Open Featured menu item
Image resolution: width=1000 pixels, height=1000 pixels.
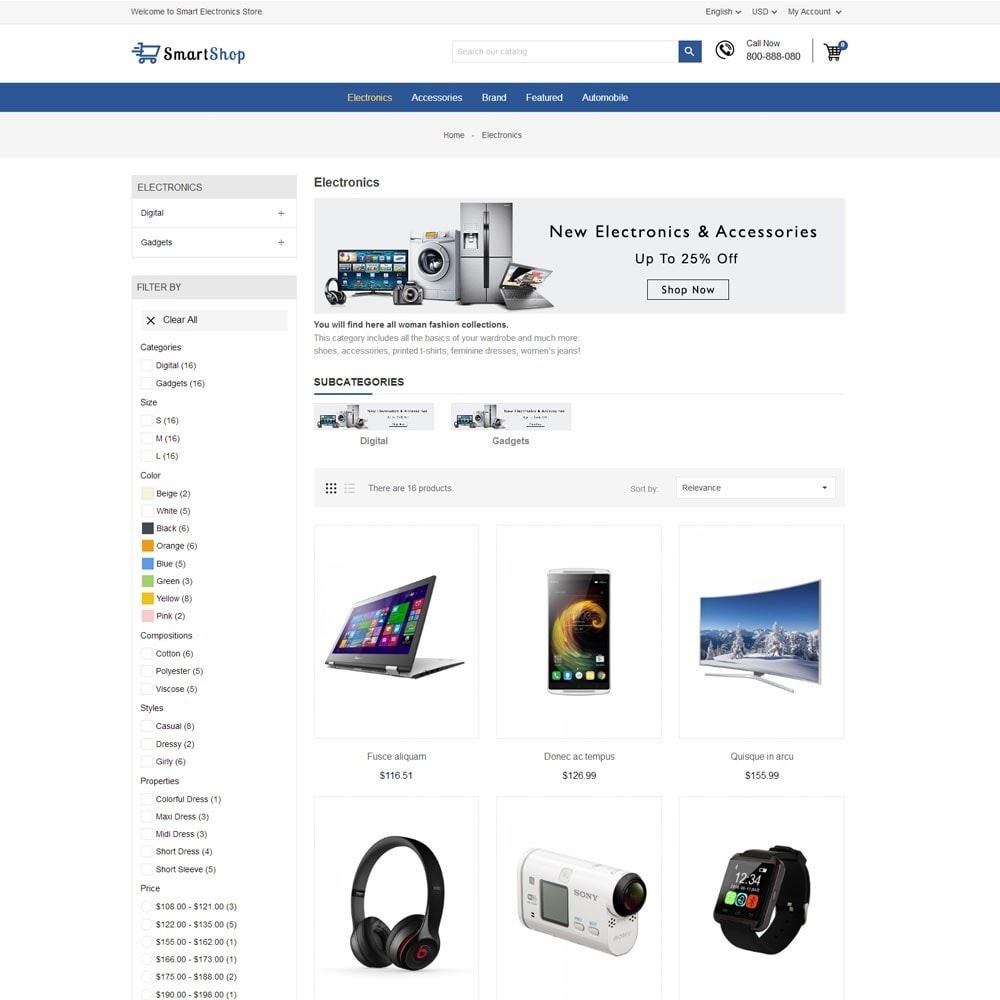(544, 98)
